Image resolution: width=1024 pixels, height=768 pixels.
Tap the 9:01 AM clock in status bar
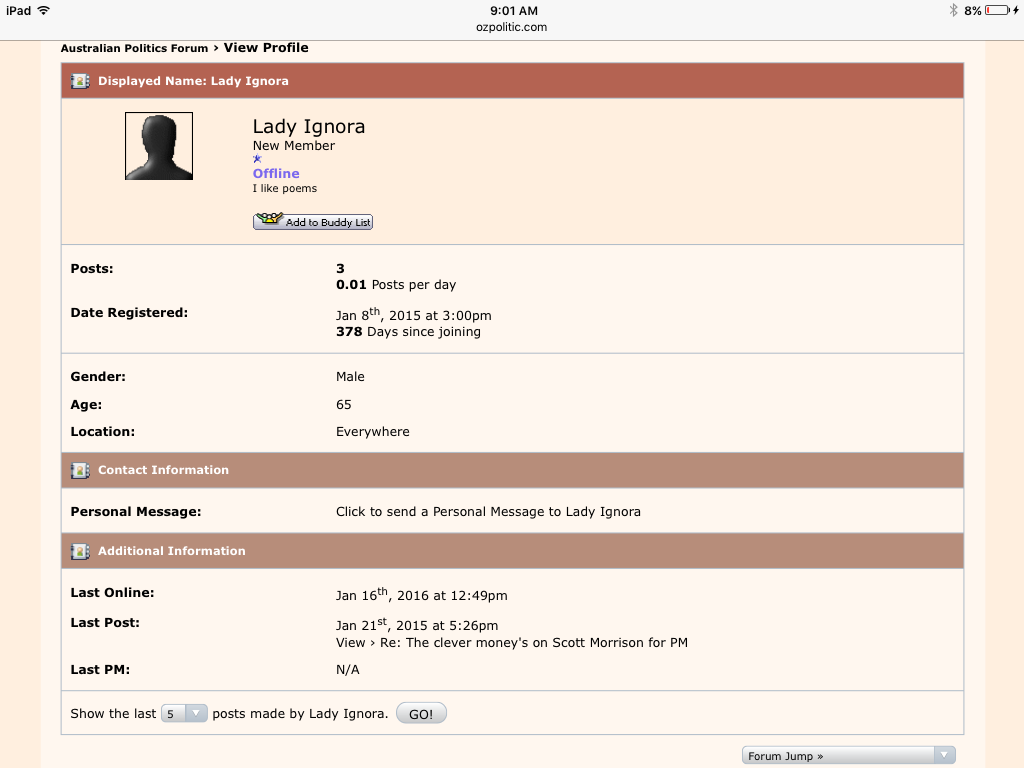pyautogui.click(x=514, y=10)
